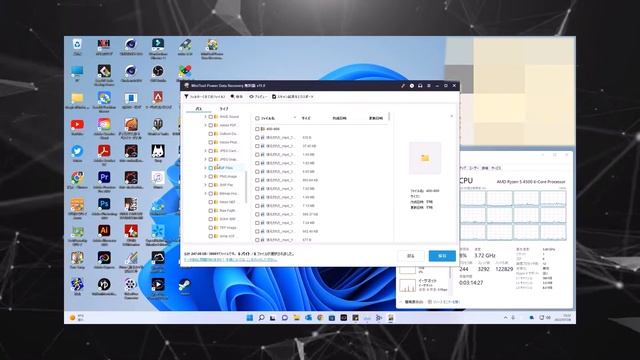
Task: Expand the JPEG Cam... tree node
Action: pos(205,151)
